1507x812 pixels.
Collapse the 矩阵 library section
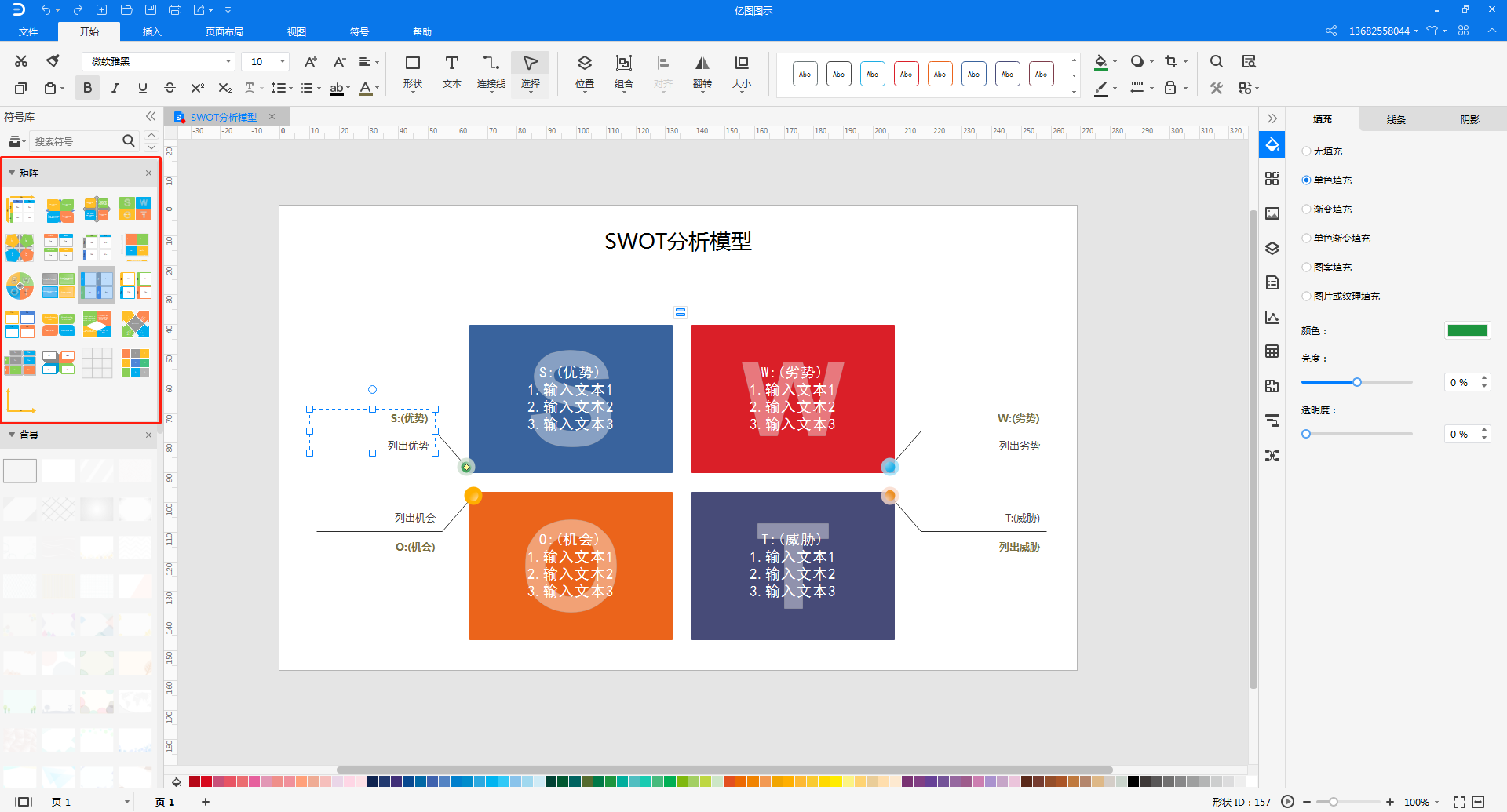[x=12, y=173]
